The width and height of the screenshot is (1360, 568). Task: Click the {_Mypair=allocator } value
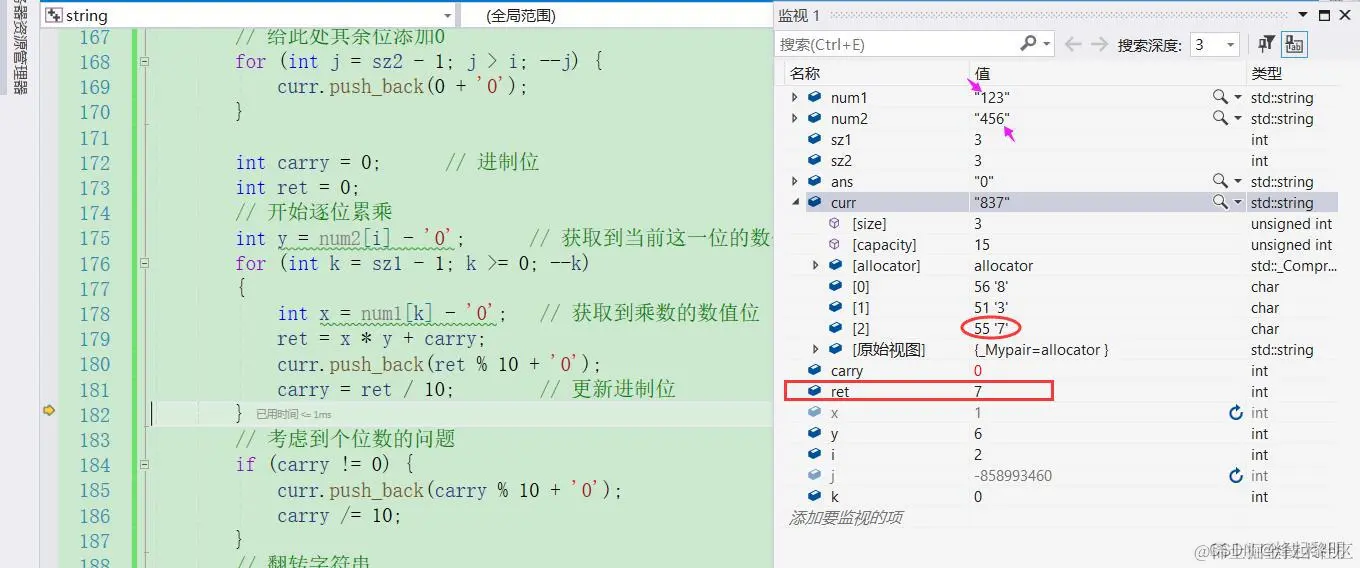click(1041, 350)
